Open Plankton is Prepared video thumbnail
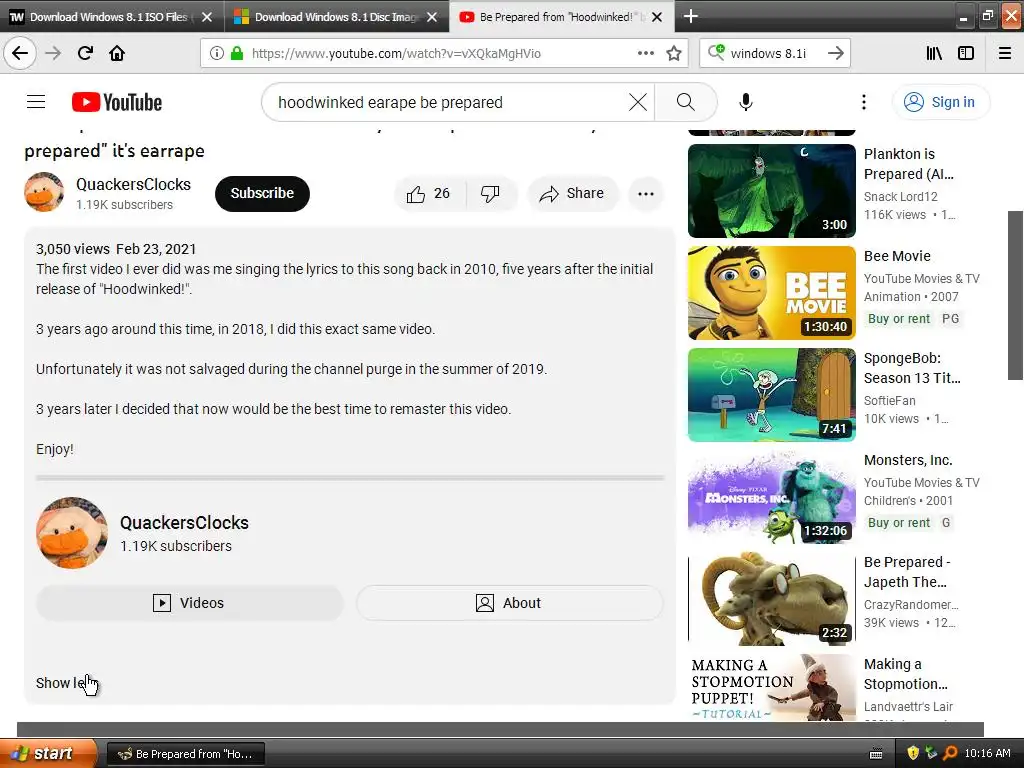Image resolution: width=1024 pixels, height=768 pixels. [x=771, y=191]
